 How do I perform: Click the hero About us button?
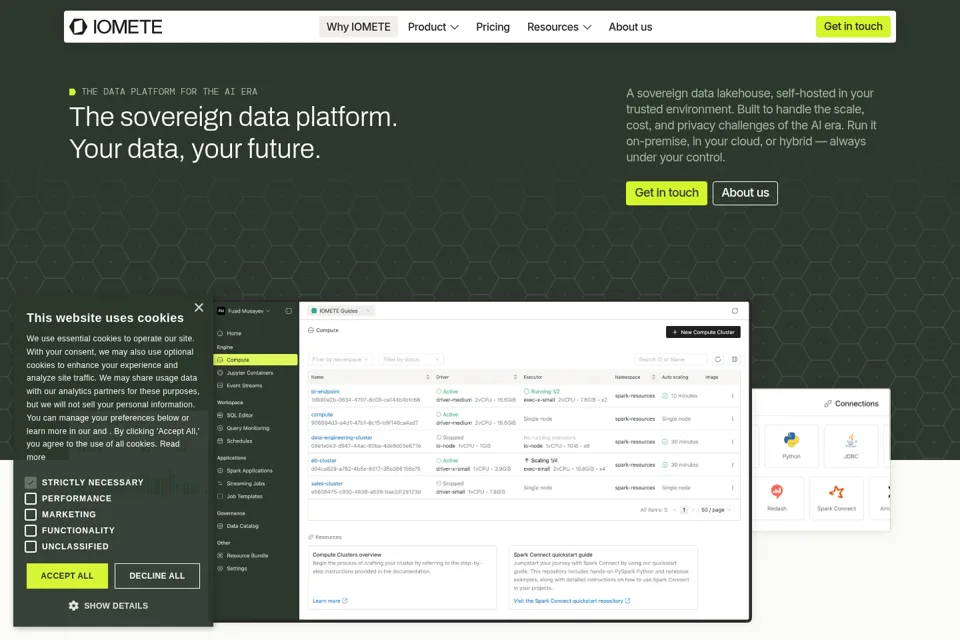pos(745,193)
